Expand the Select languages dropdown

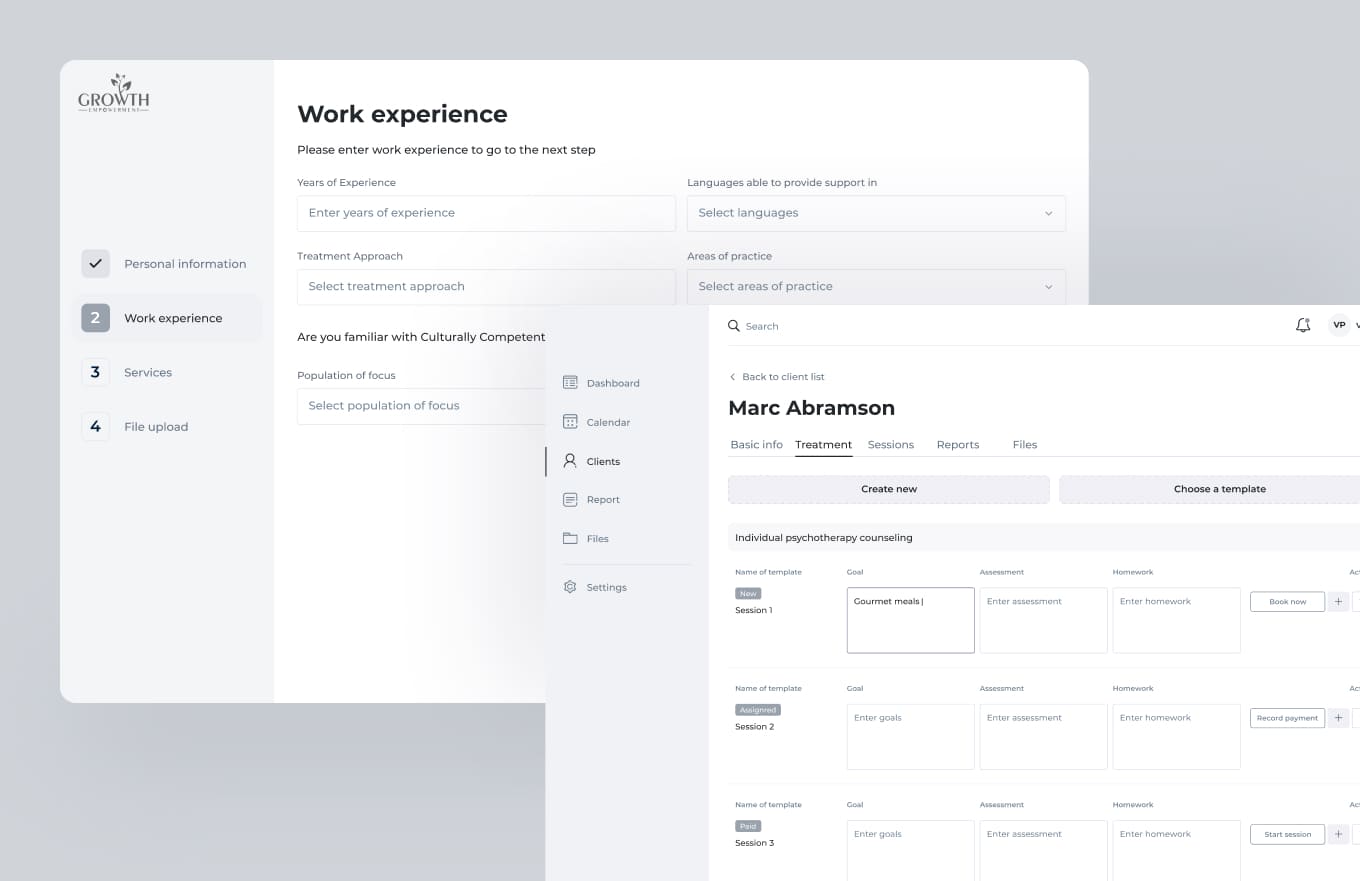click(x=875, y=213)
